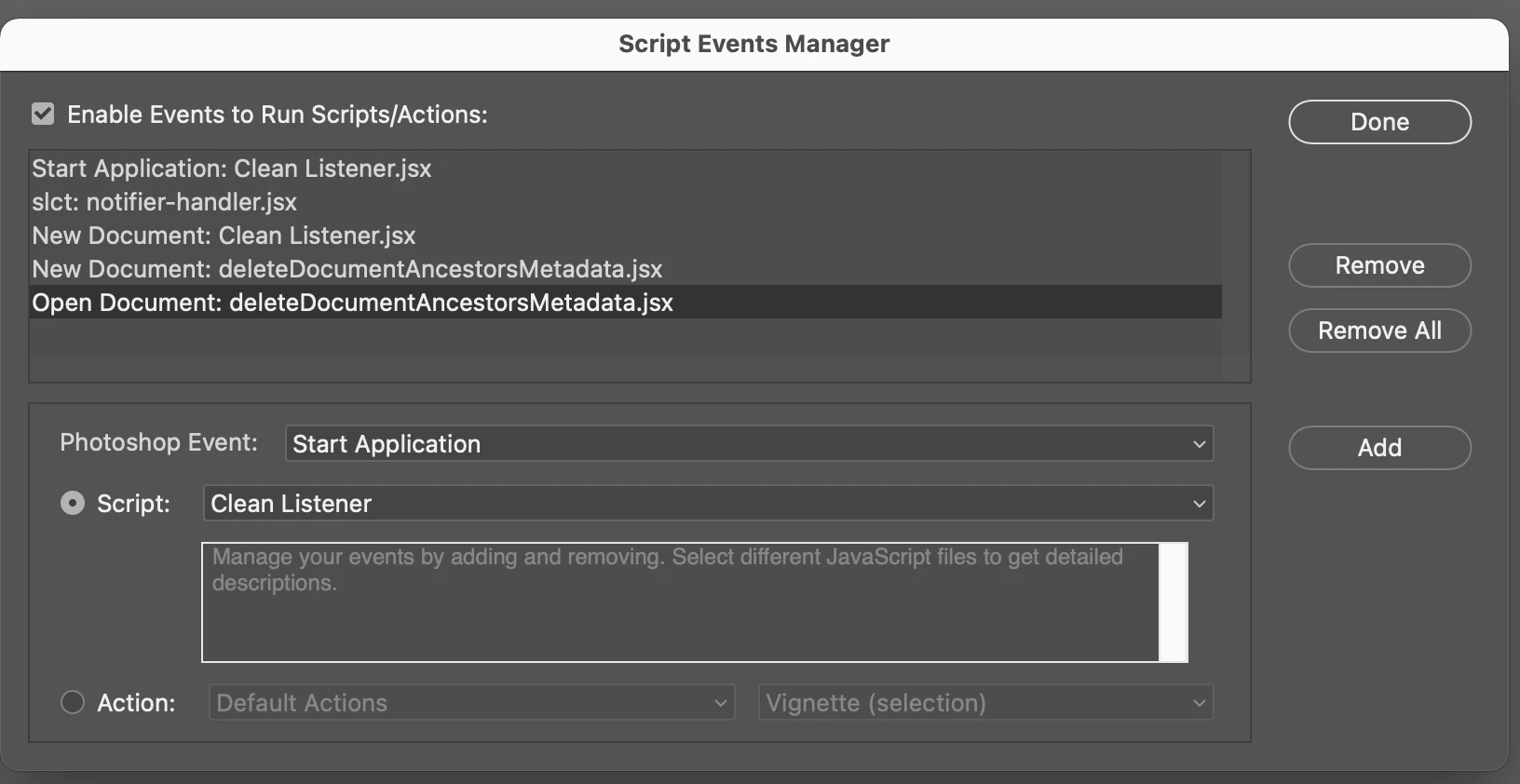This screenshot has height=784, width=1520.
Task: Click the description box scrollbar
Action: tap(1174, 602)
